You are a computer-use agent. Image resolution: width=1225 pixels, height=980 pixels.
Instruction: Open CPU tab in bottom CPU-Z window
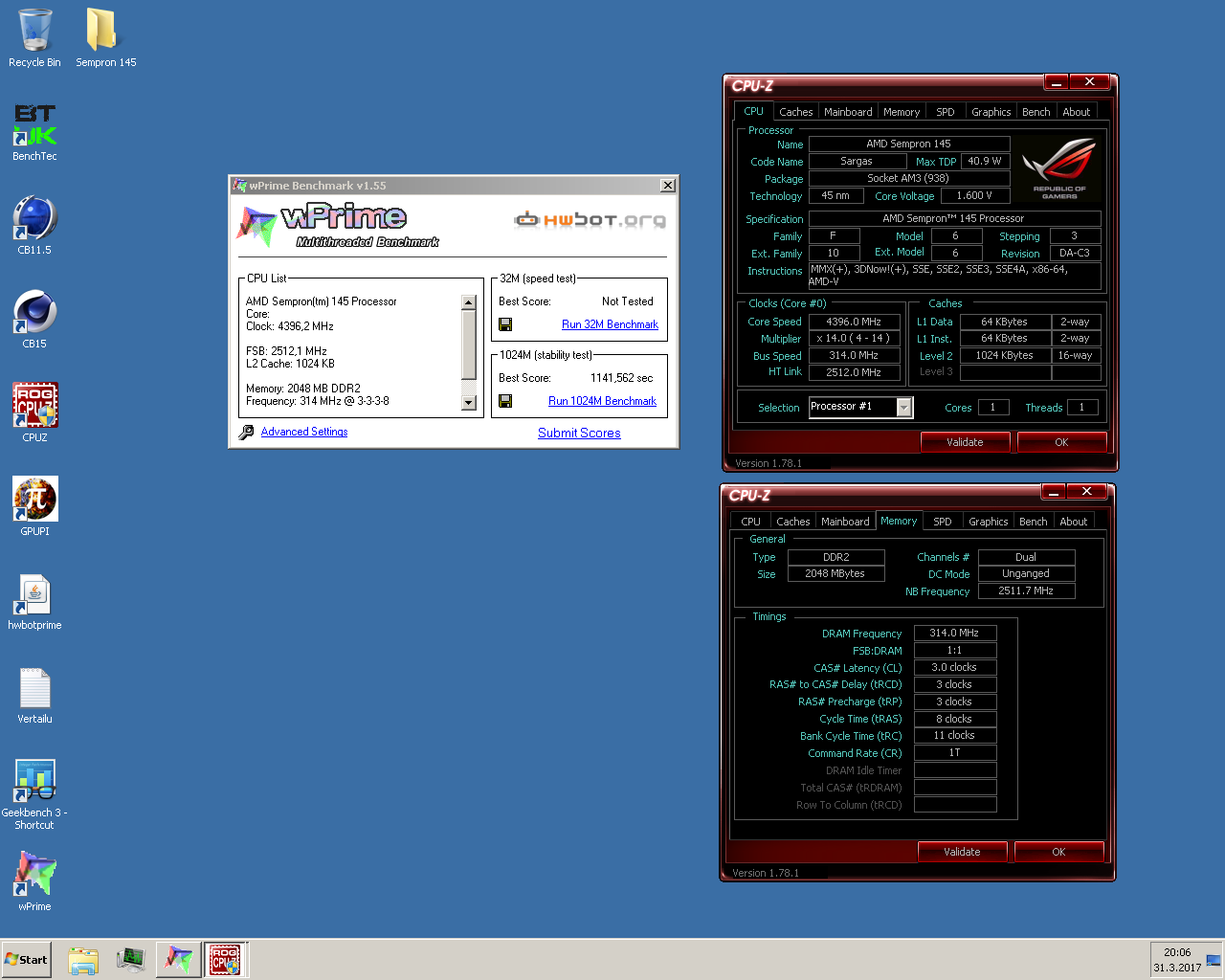tap(750, 522)
